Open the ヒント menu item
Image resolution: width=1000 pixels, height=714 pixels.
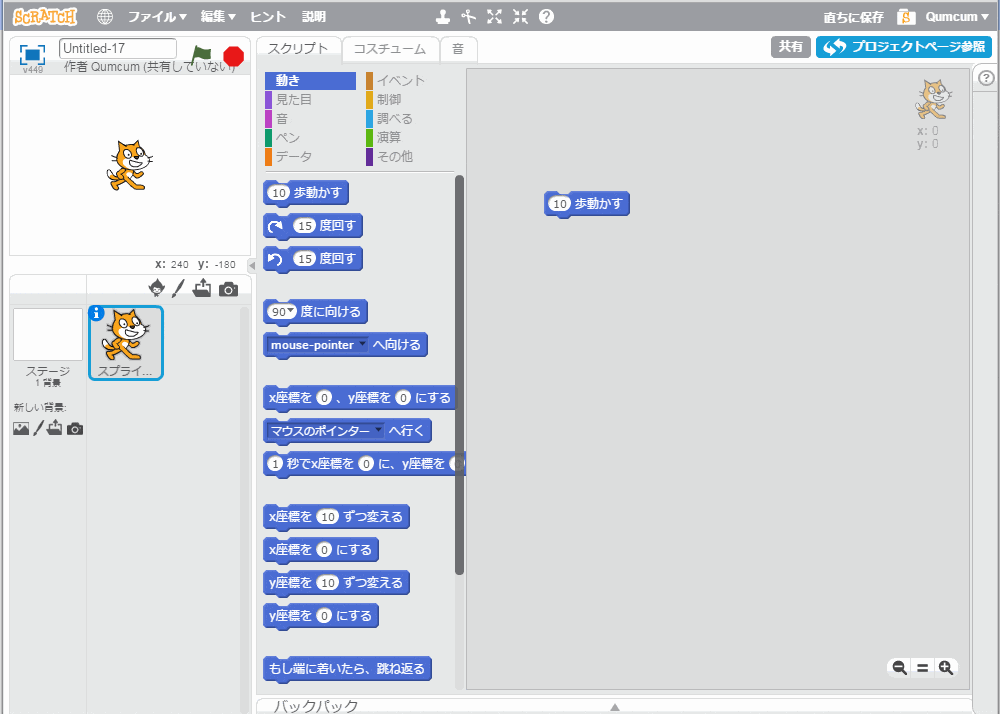coord(268,17)
